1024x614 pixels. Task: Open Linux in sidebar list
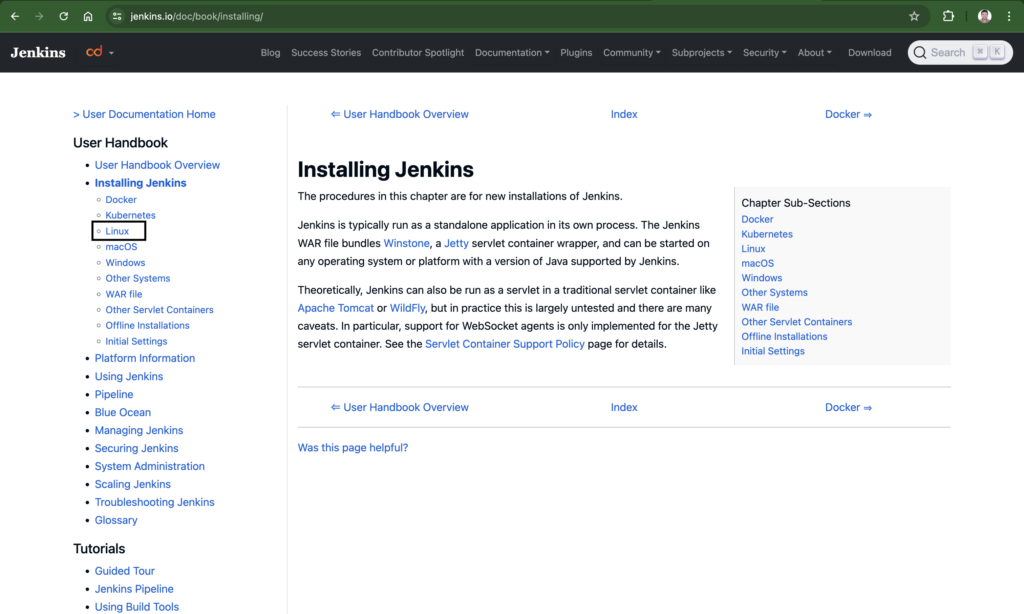pos(118,231)
